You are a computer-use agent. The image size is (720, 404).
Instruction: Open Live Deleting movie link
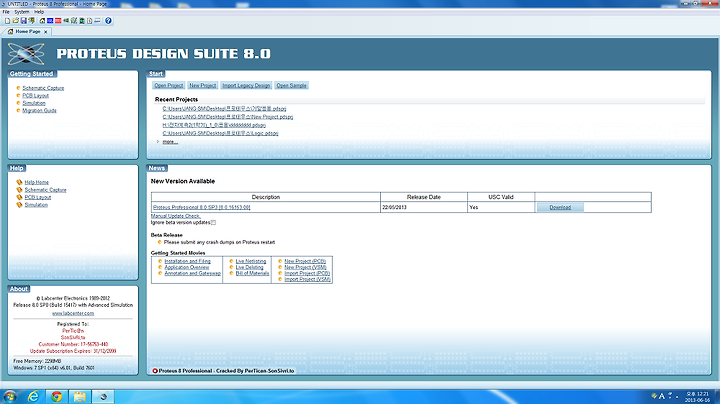[x=249, y=267]
